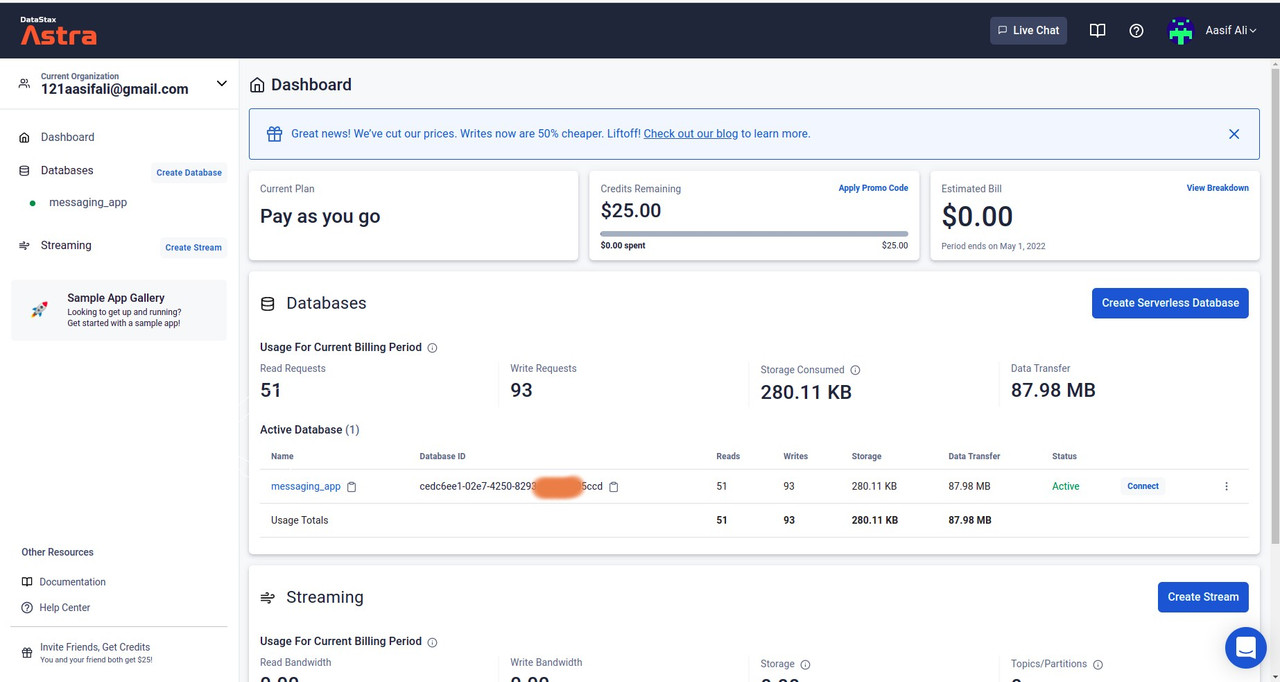
Task: Open the messaging_app database link in table
Action: click(306, 487)
